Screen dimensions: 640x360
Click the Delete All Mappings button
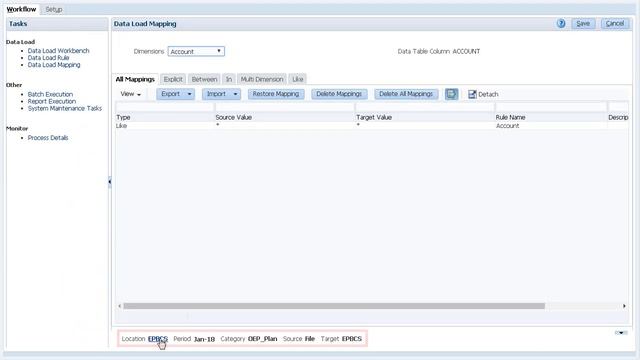tap(406, 94)
